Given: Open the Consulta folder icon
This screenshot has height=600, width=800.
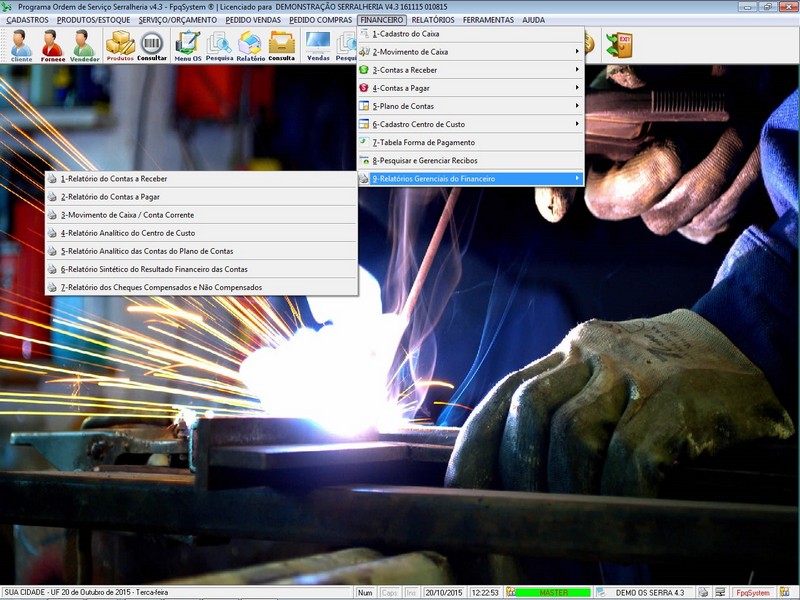Looking at the screenshot, I should 282,45.
